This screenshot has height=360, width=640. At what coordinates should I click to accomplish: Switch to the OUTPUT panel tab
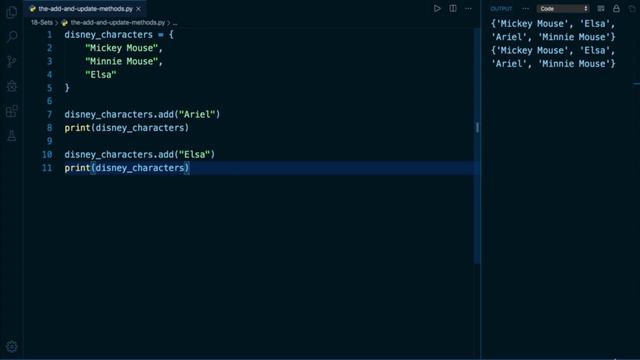click(x=501, y=9)
